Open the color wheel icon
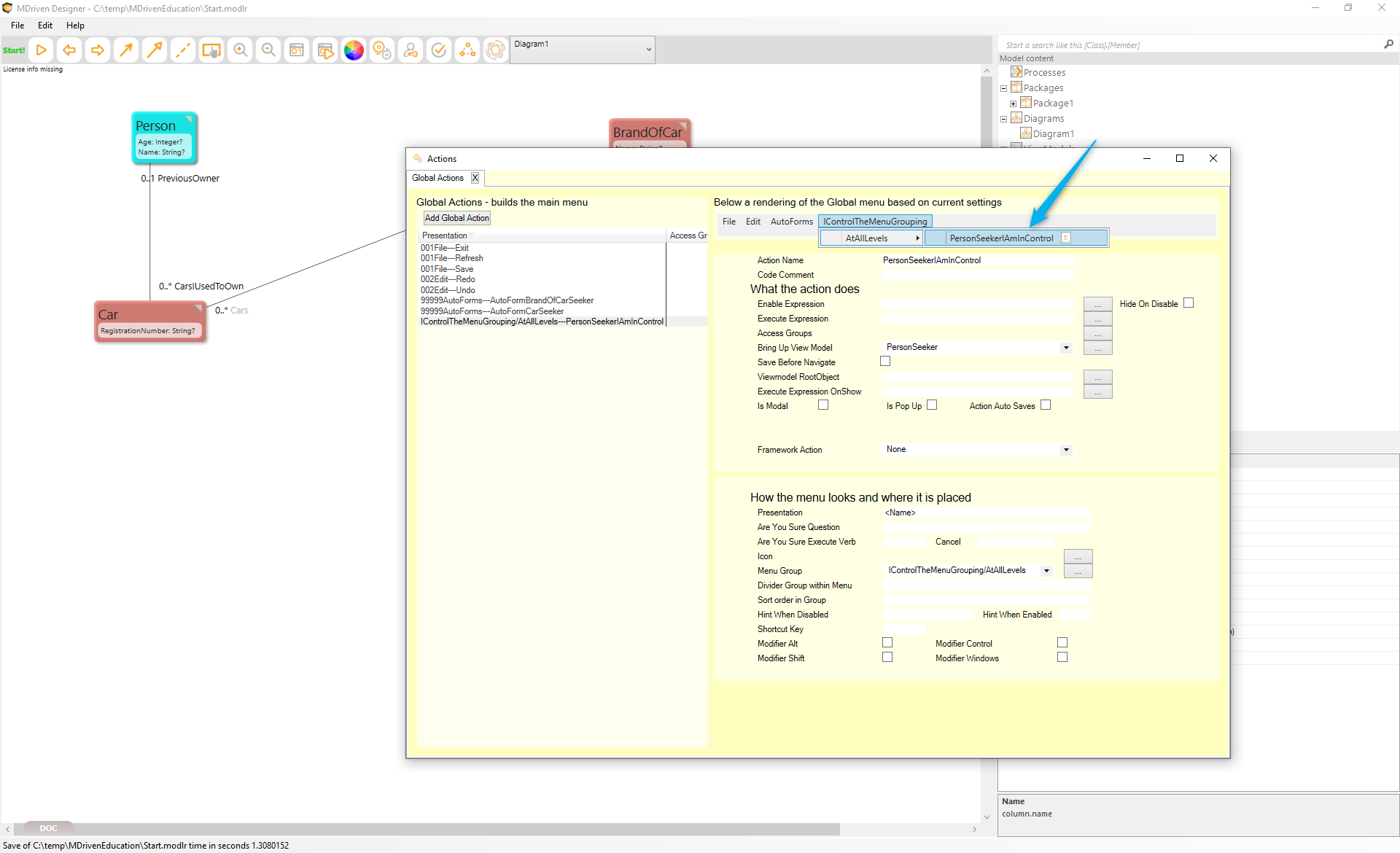Screen dimensions: 1400x853 pos(354,50)
